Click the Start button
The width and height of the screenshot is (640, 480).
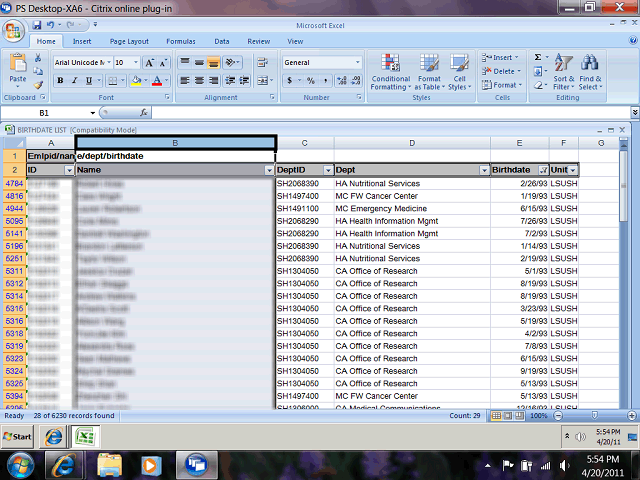pyautogui.click(x=17, y=437)
